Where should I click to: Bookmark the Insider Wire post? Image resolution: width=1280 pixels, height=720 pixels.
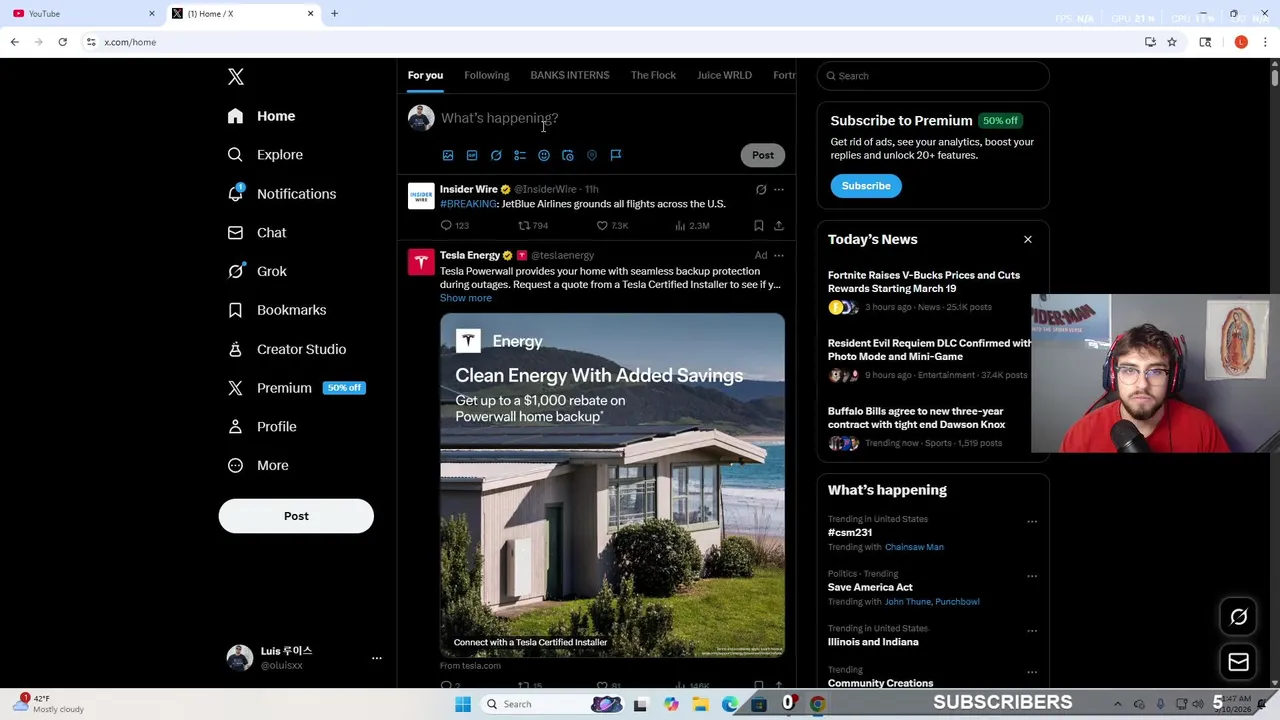coord(759,226)
